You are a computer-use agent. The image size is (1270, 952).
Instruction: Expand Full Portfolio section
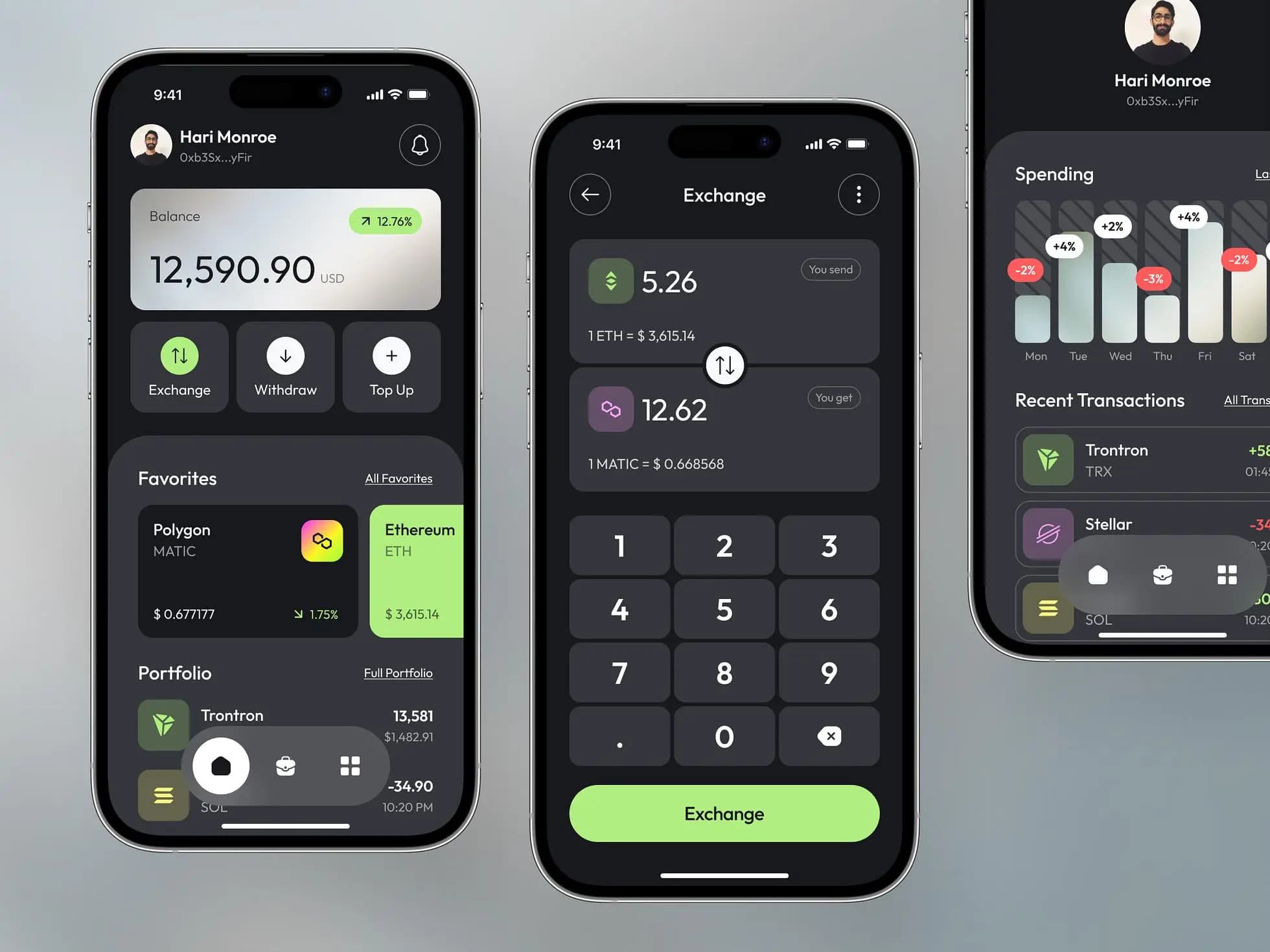[x=398, y=672]
